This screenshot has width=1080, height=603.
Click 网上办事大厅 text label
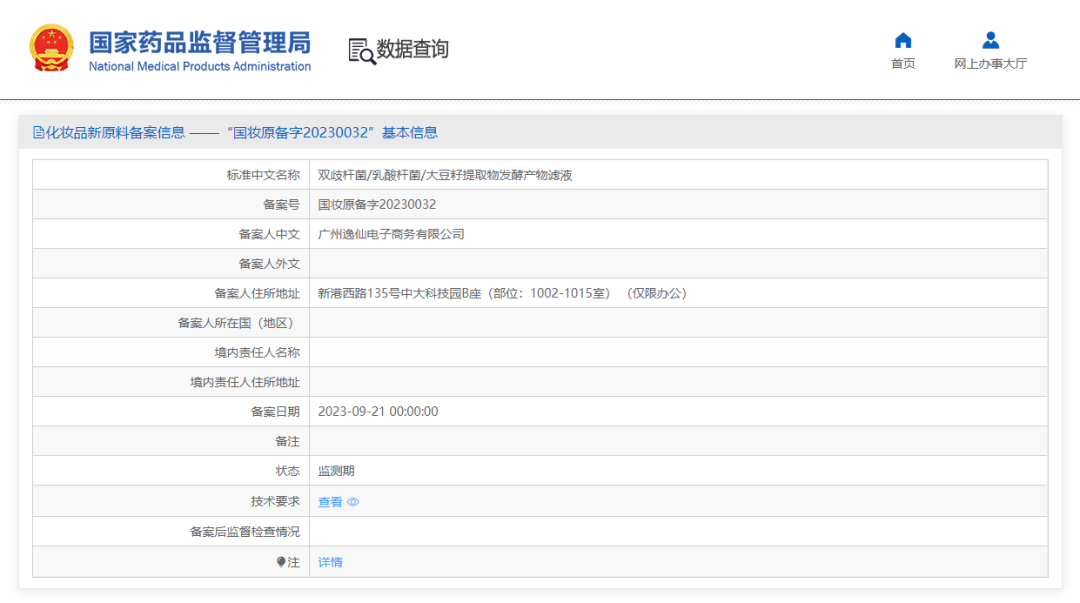[x=990, y=63]
